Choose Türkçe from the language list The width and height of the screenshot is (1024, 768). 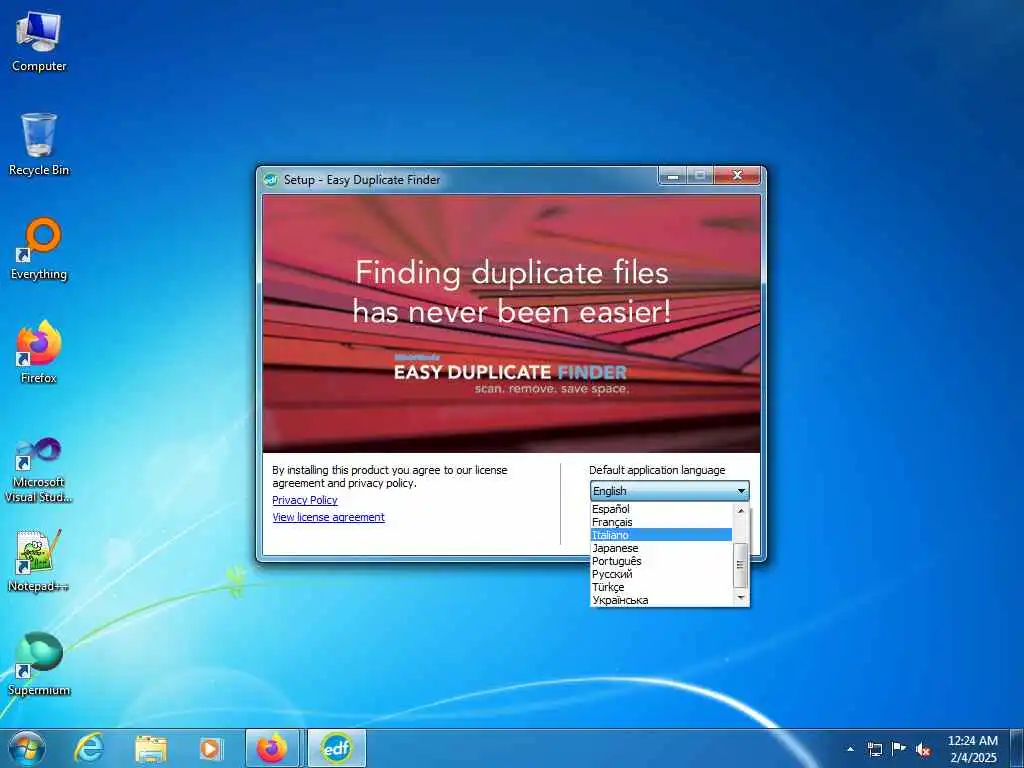[661, 587]
